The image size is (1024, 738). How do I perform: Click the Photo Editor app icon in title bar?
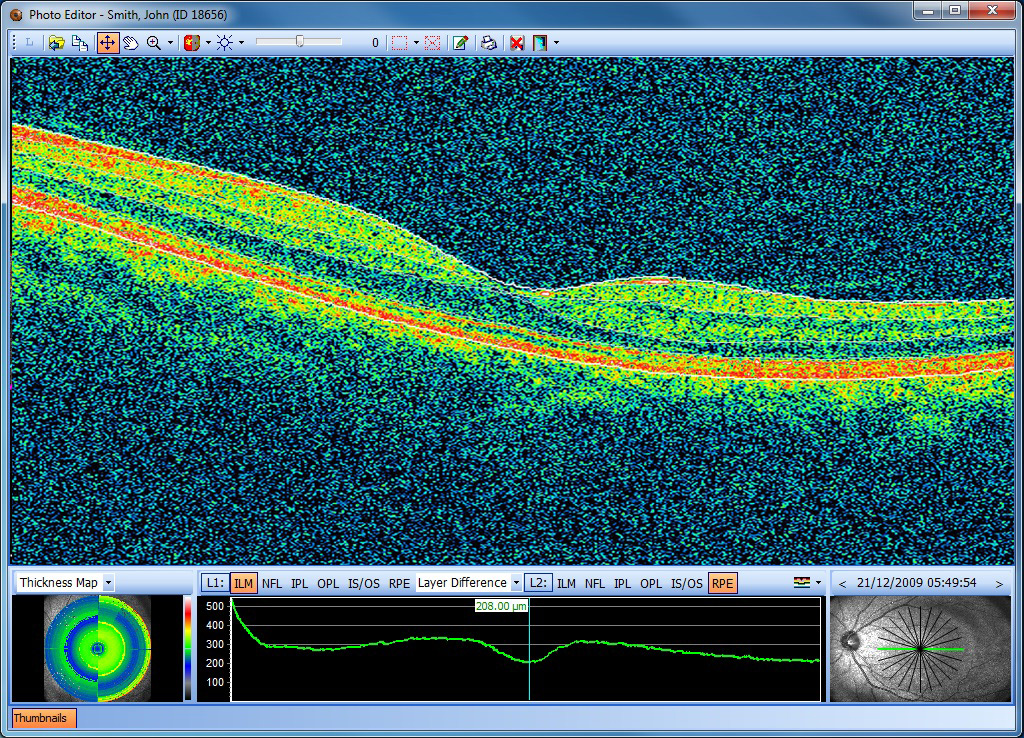tap(16, 14)
